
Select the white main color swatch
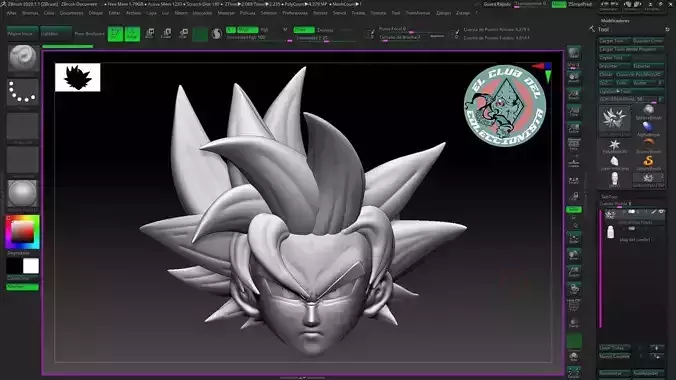coord(31,266)
